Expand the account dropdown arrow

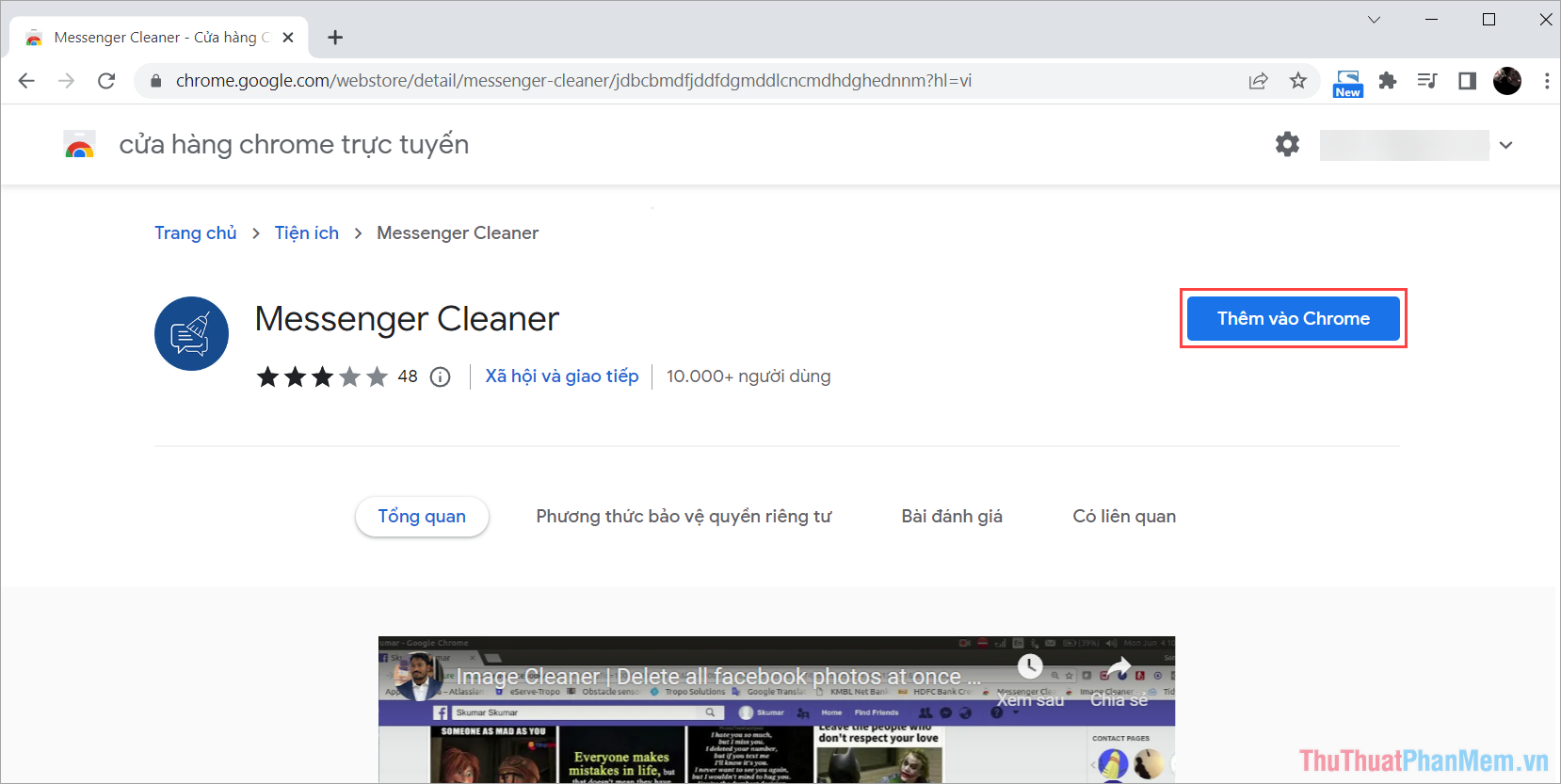[x=1506, y=145]
